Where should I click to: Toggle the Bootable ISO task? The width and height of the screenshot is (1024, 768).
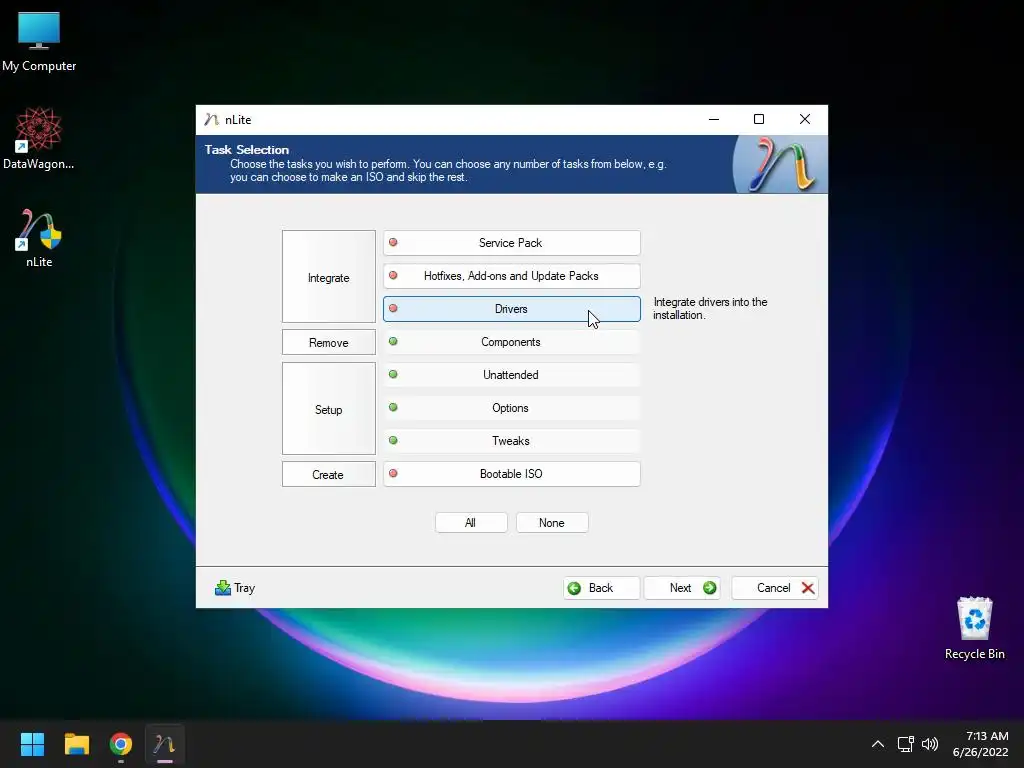(511, 474)
